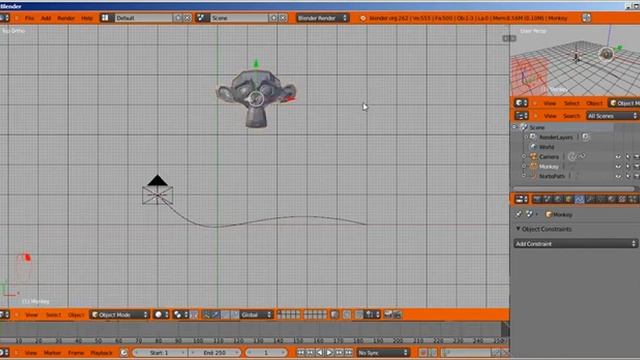Open the Render menu
Screen dimensions: 640x360
[x=66, y=18]
